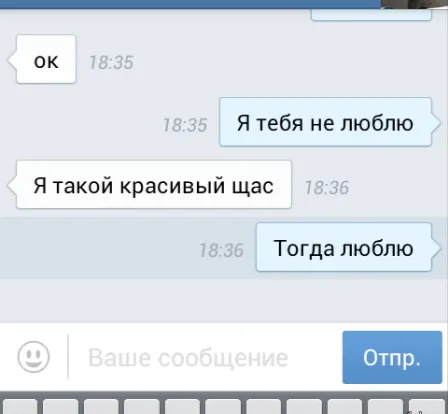Tap the highlighted row left of 18:36 'Тогда люблю'

pyautogui.click(x=99, y=247)
